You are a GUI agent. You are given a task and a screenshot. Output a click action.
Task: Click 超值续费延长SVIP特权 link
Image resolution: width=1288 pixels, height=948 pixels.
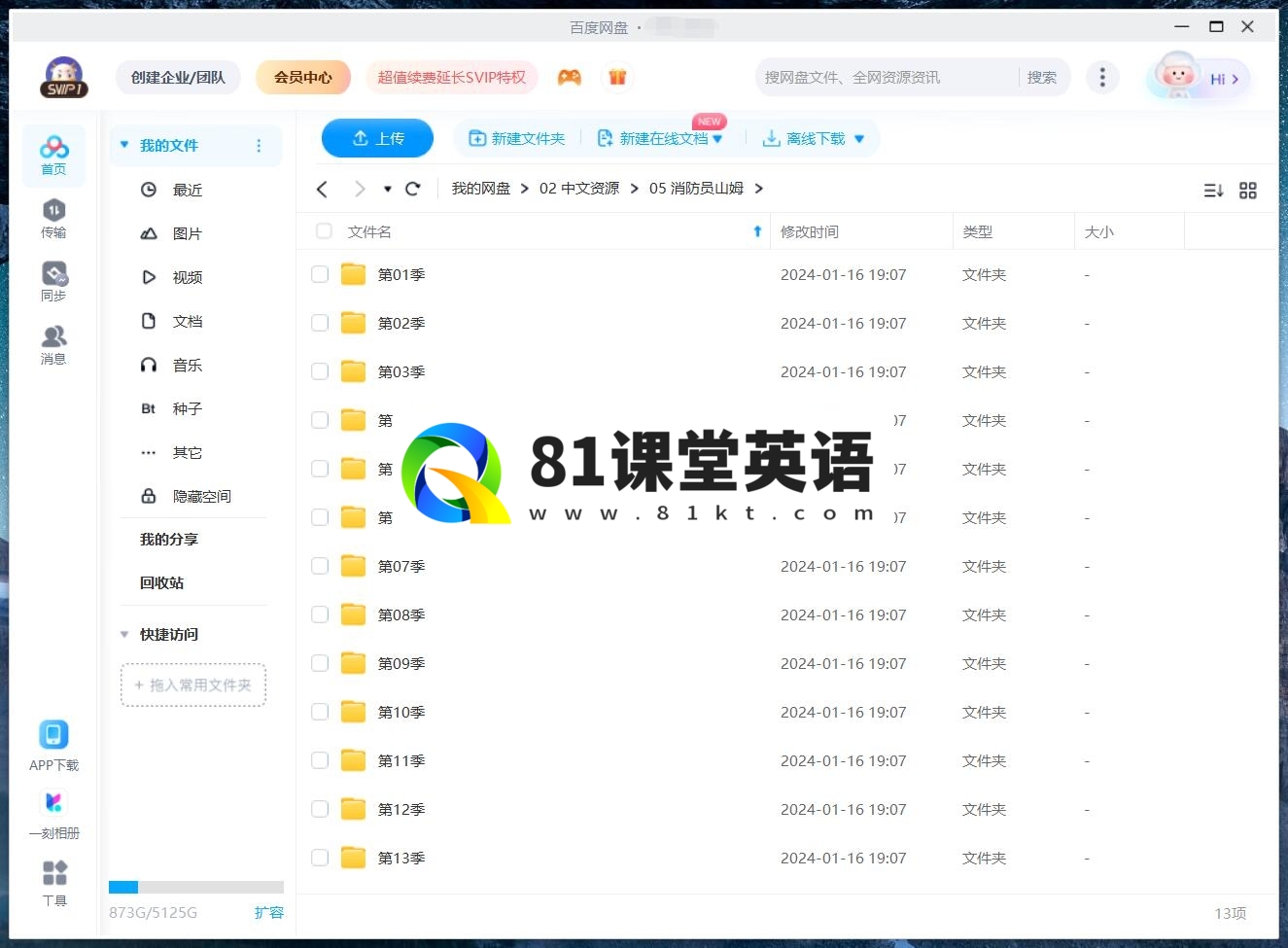[452, 78]
